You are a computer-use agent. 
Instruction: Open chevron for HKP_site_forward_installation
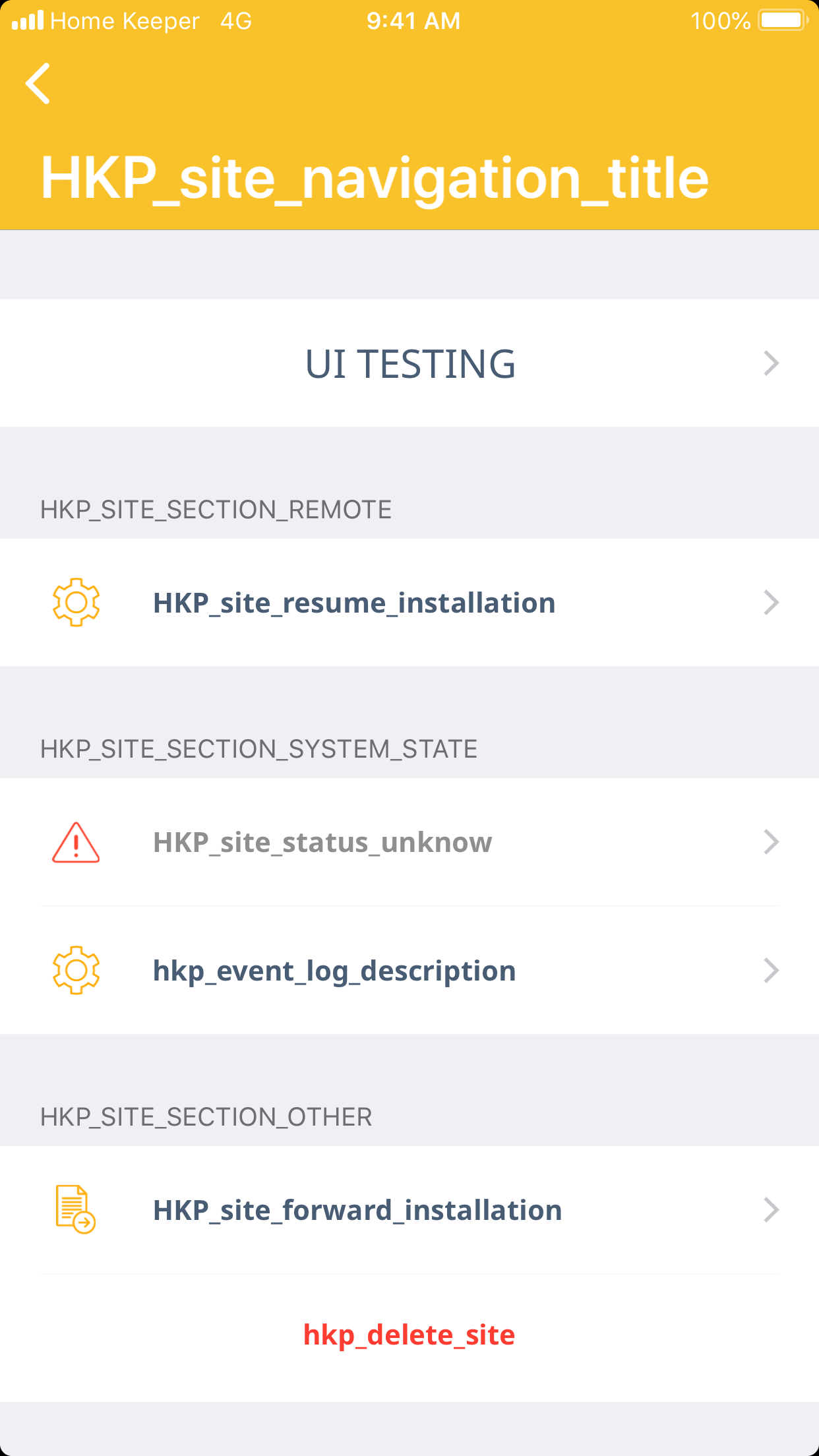(771, 1210)
